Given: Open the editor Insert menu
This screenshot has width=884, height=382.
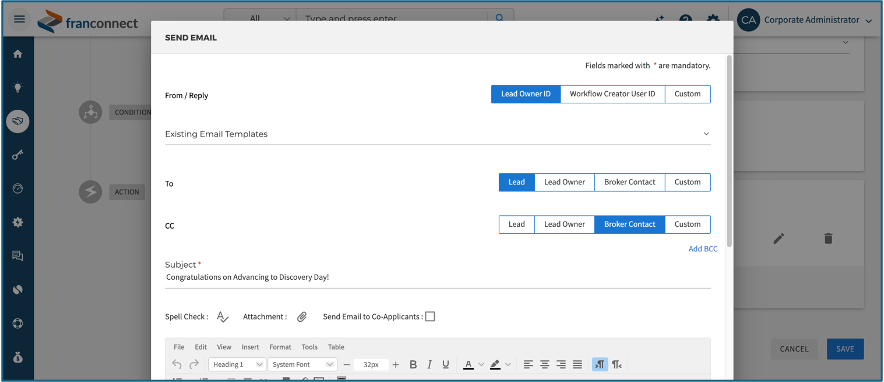Looking at the screenshot, I should tap(250, 347).
